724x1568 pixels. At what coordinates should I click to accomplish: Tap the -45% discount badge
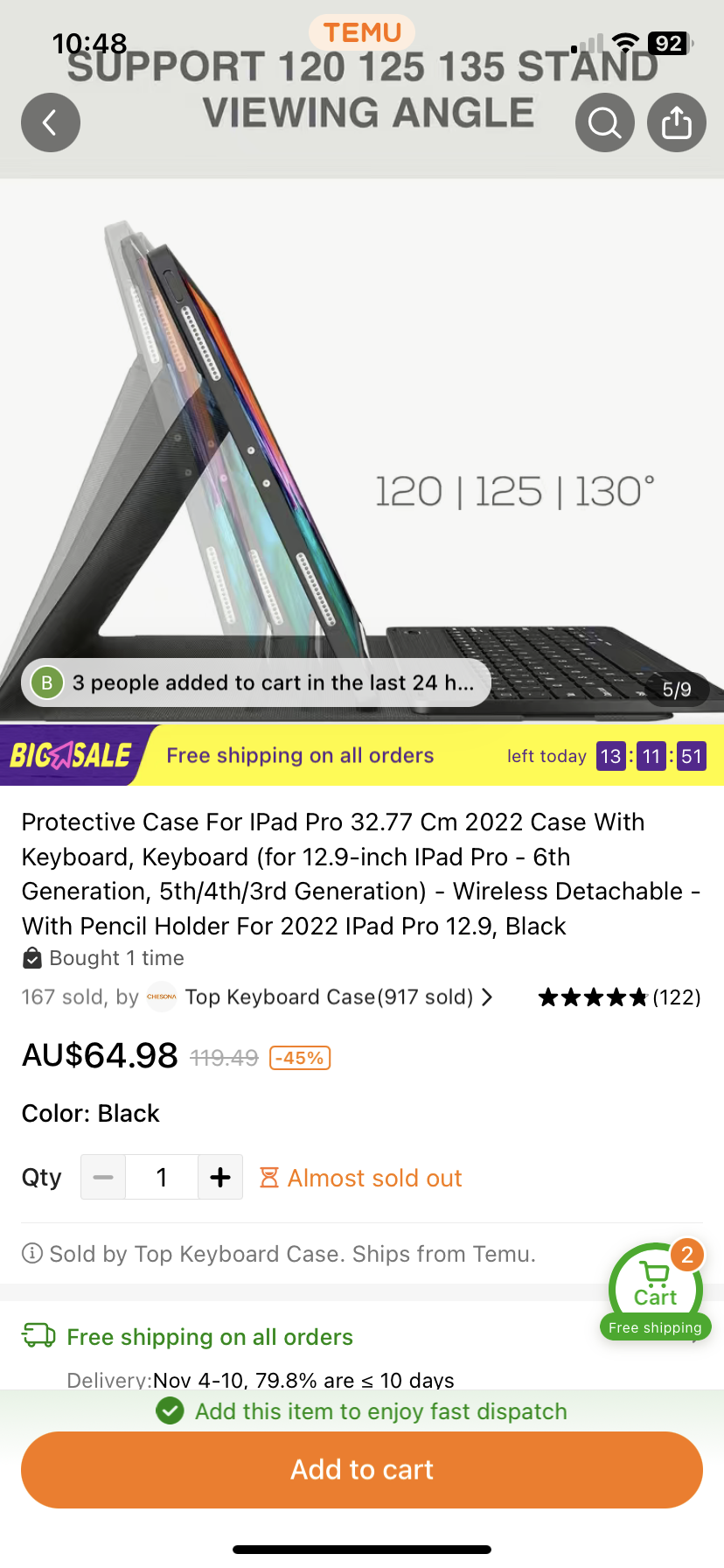click(300, 1058)
